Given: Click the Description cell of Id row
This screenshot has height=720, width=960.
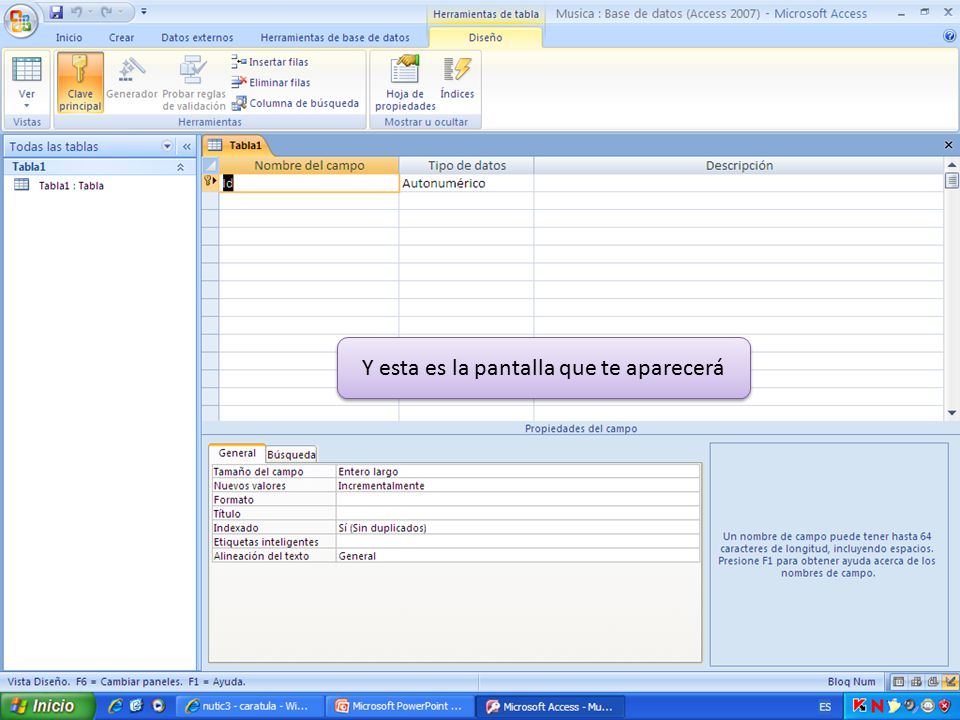Looking at the screenshot, I should click(738, 183).
